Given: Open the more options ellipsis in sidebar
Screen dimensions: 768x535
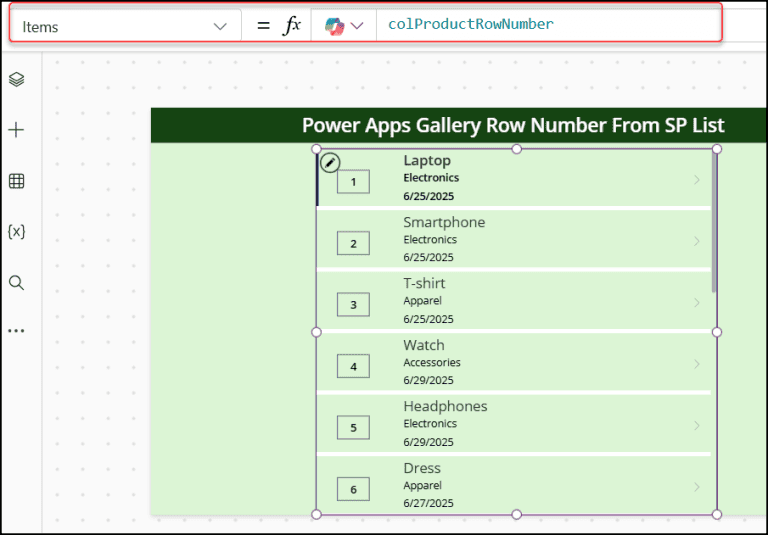Looking at the screenshot, I should [16, 331].
